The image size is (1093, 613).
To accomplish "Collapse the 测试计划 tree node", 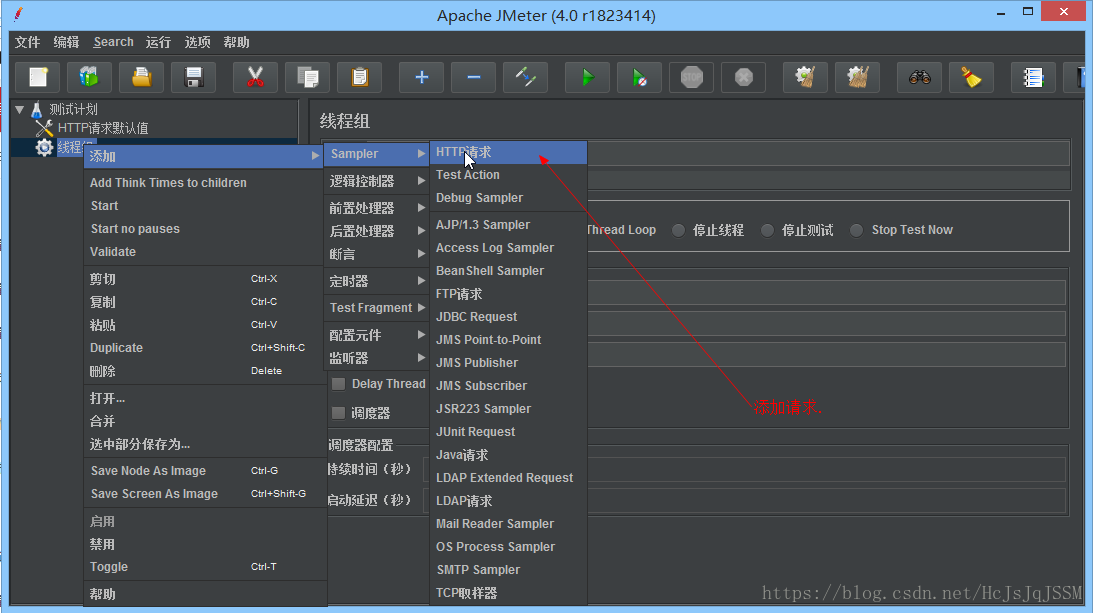I will click(x=20, y=109).
